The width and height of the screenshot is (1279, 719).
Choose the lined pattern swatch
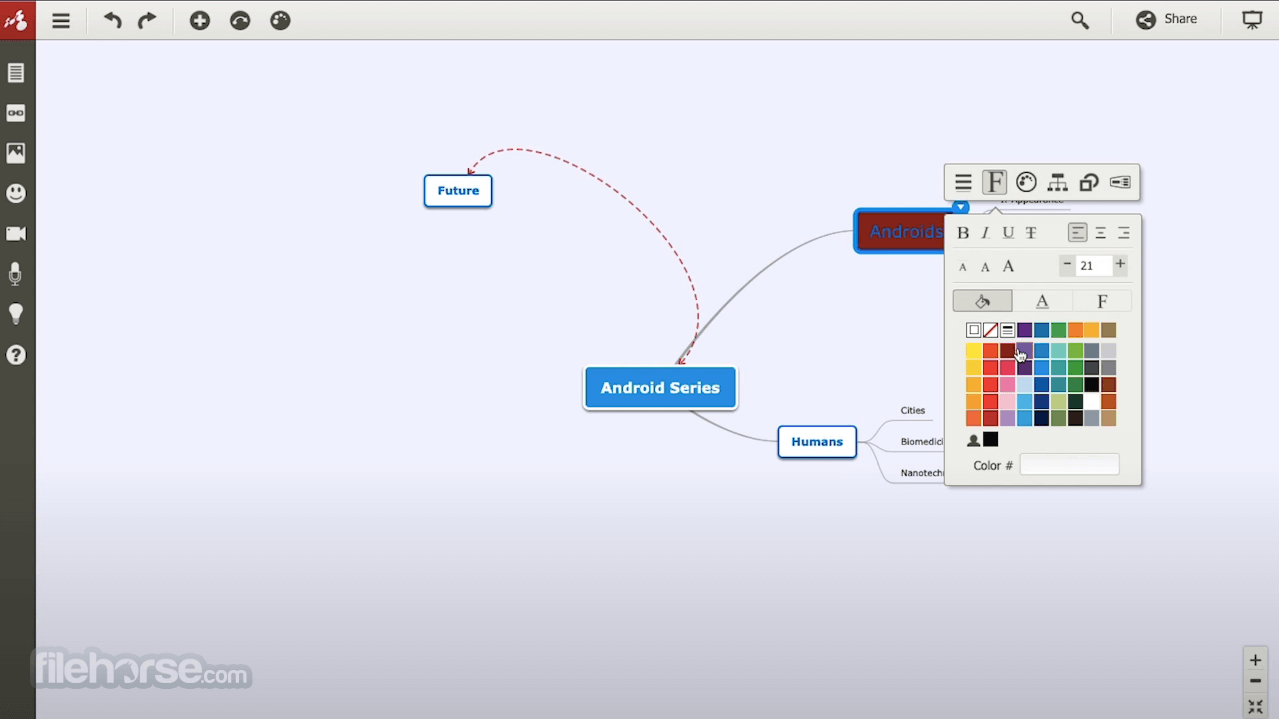[x=1007, y=330]
